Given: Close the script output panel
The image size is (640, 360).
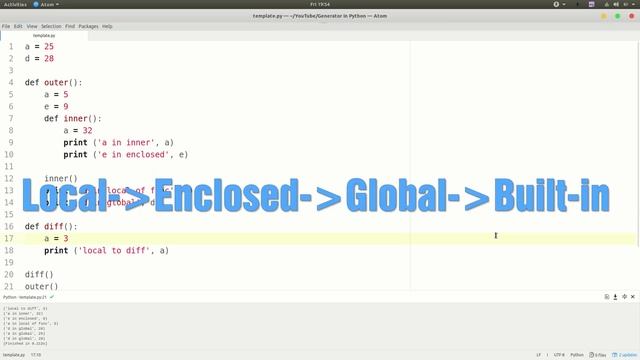Looking at the screenshot, I should (x=633, y=297).
